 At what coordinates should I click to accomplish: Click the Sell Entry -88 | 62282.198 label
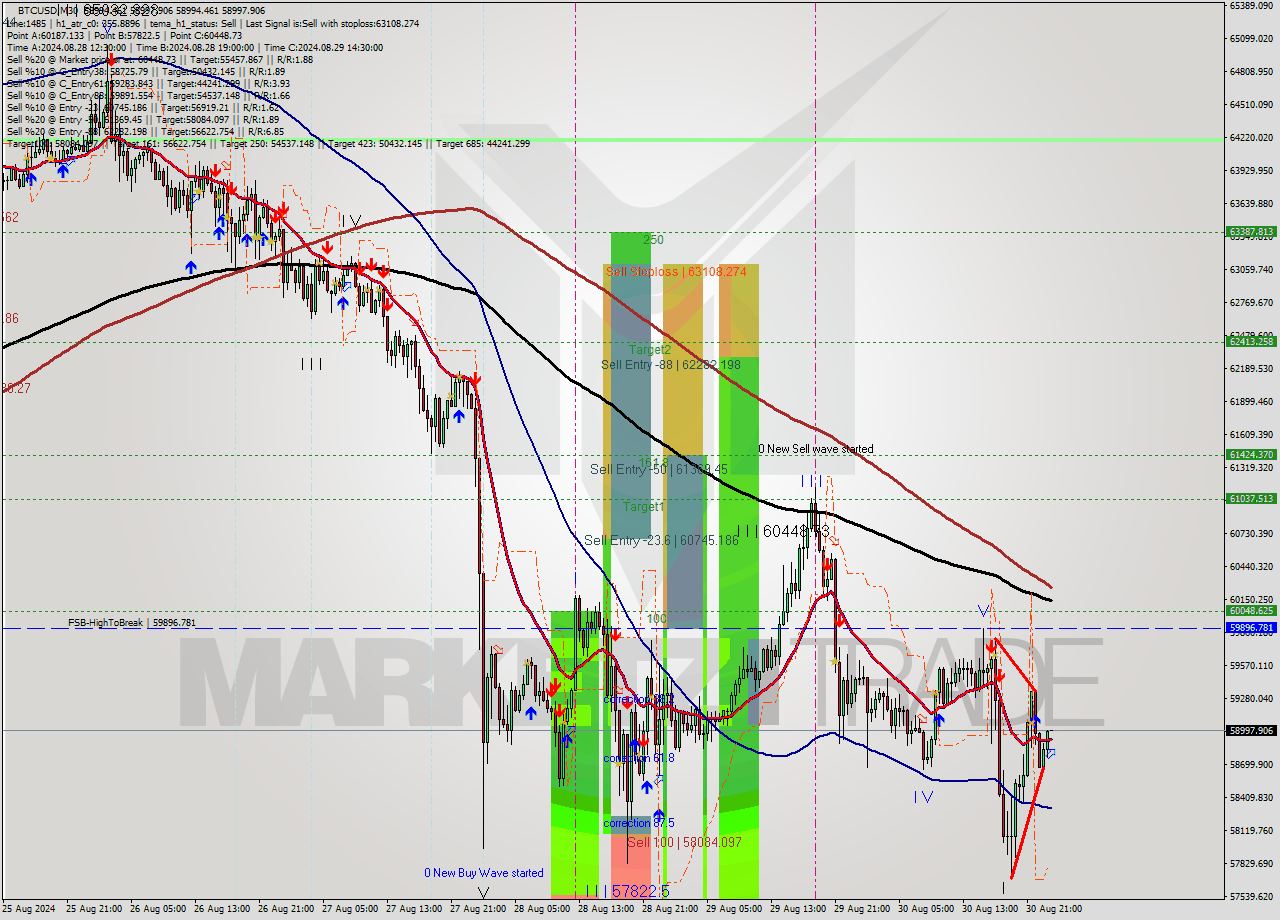[x=671, y=365]
